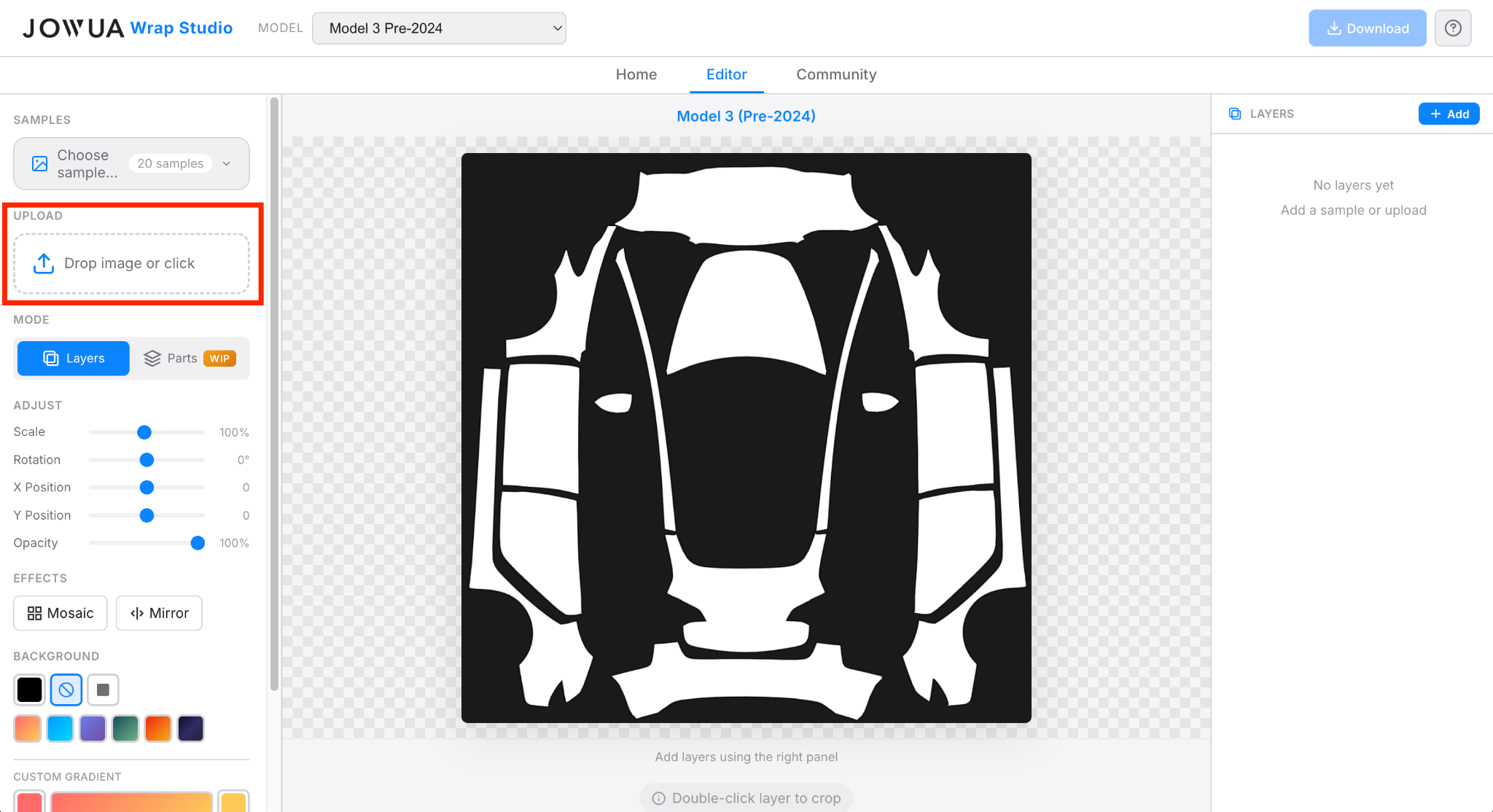Image resolution: width=1493 pixels, height=812 pixels.
Task: Click the Add layer button
Action: point(1449,114)
